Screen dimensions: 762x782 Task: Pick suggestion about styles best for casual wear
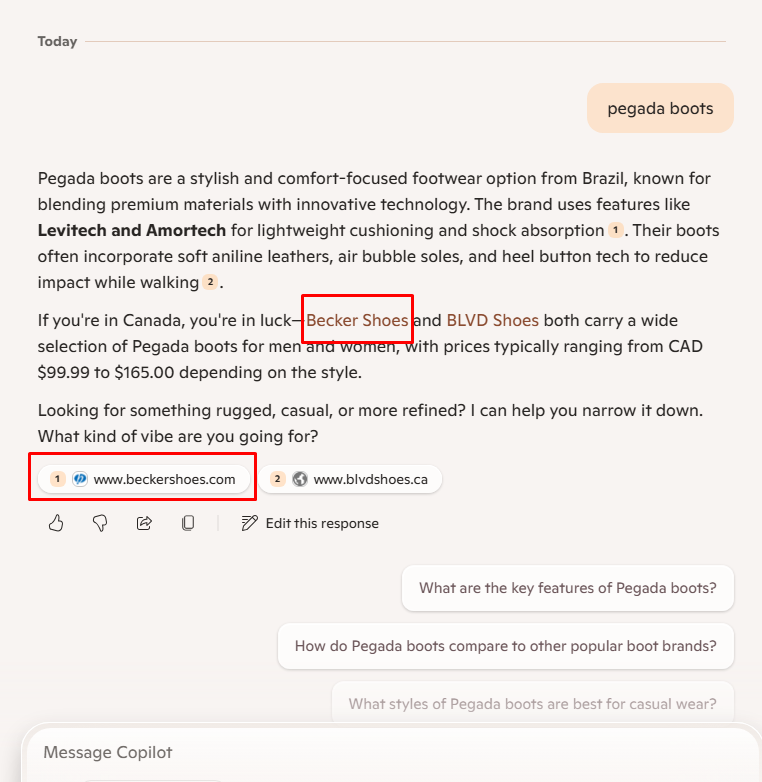click(532, 704)
